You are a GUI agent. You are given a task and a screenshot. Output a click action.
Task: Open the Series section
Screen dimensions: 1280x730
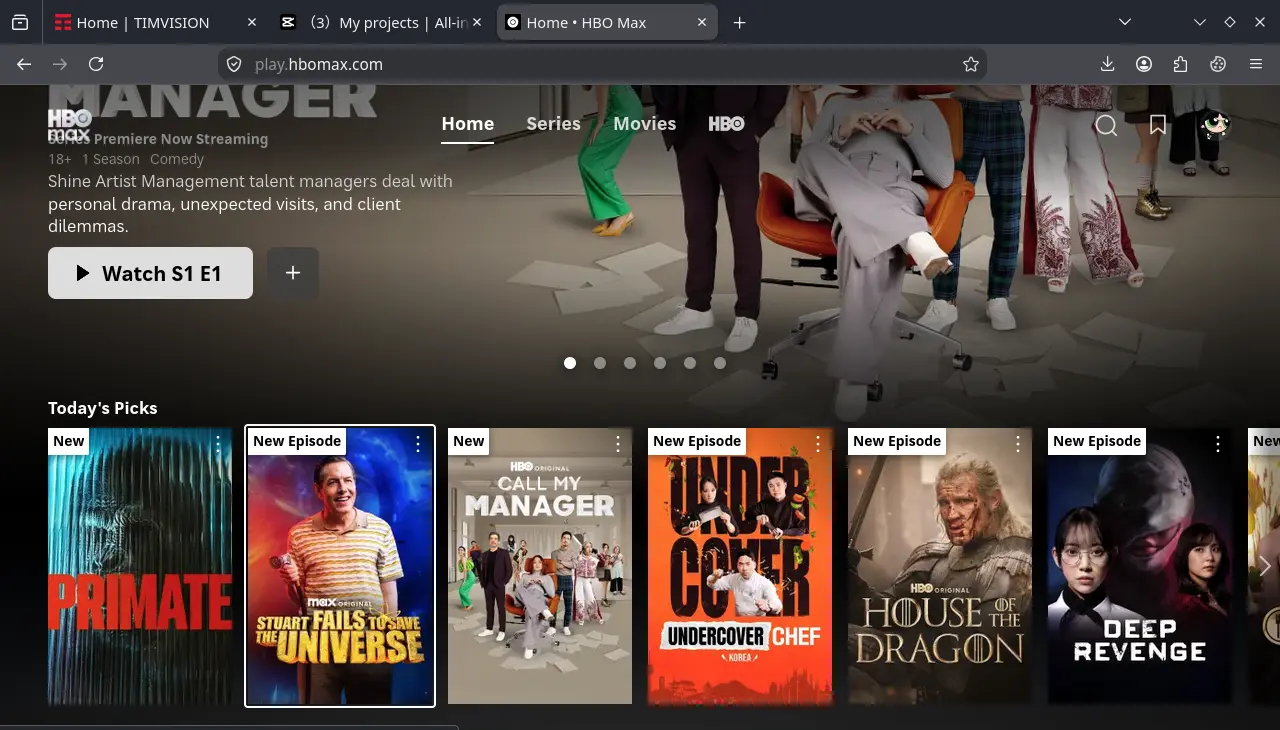click(x=554, y=124)
